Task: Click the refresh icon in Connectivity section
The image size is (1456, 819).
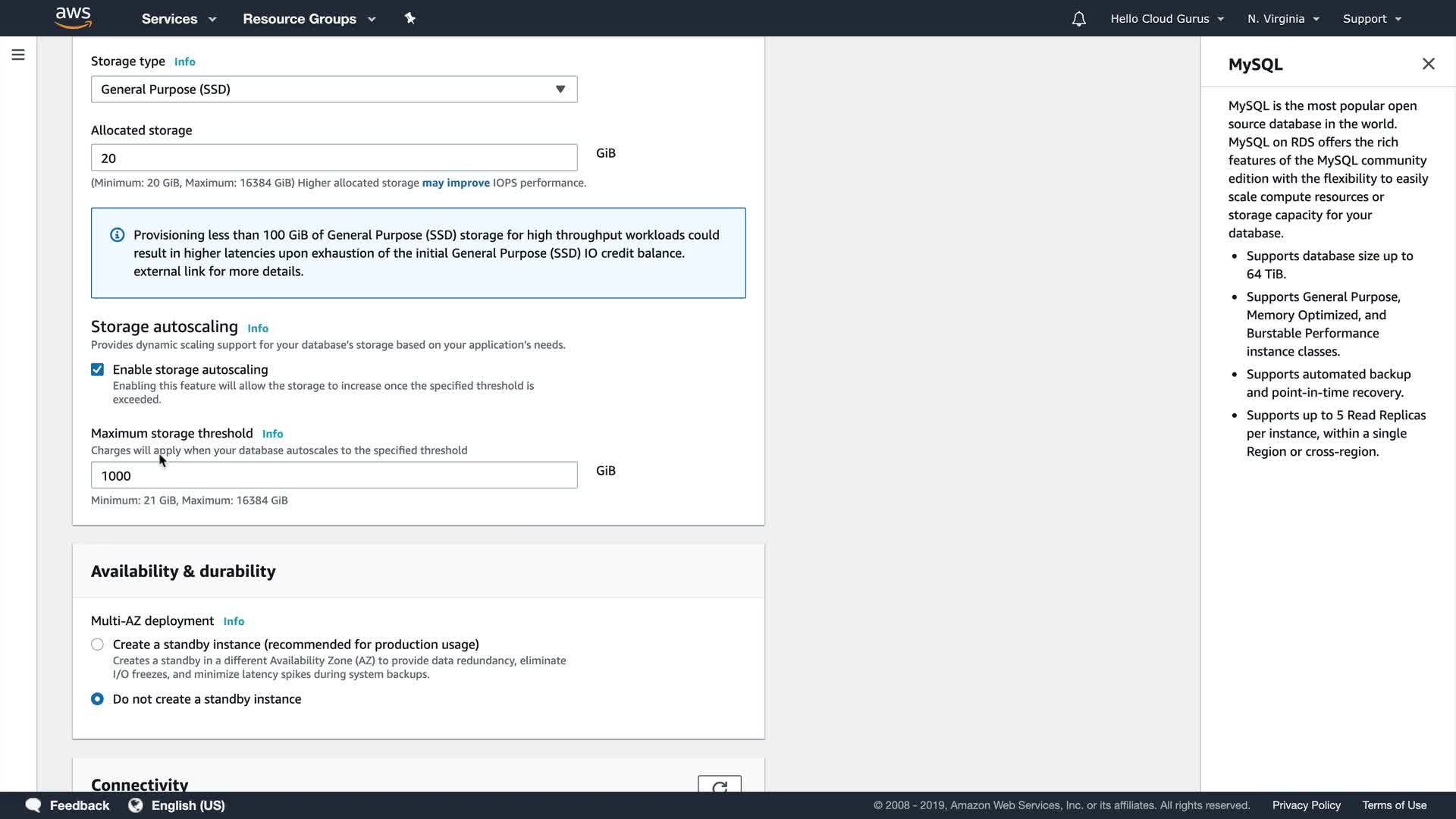Action: tap(719, 786)
